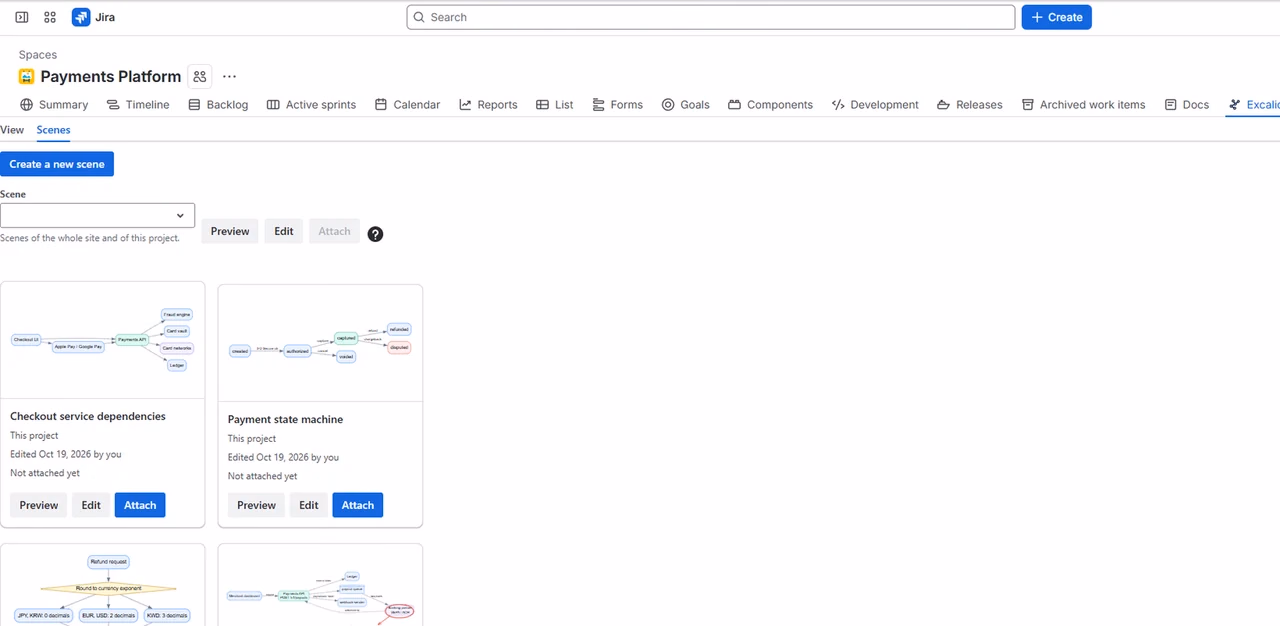Click the Timeline icon
The height and width of the screenshot is (626, 1280).
click(113, 104)
